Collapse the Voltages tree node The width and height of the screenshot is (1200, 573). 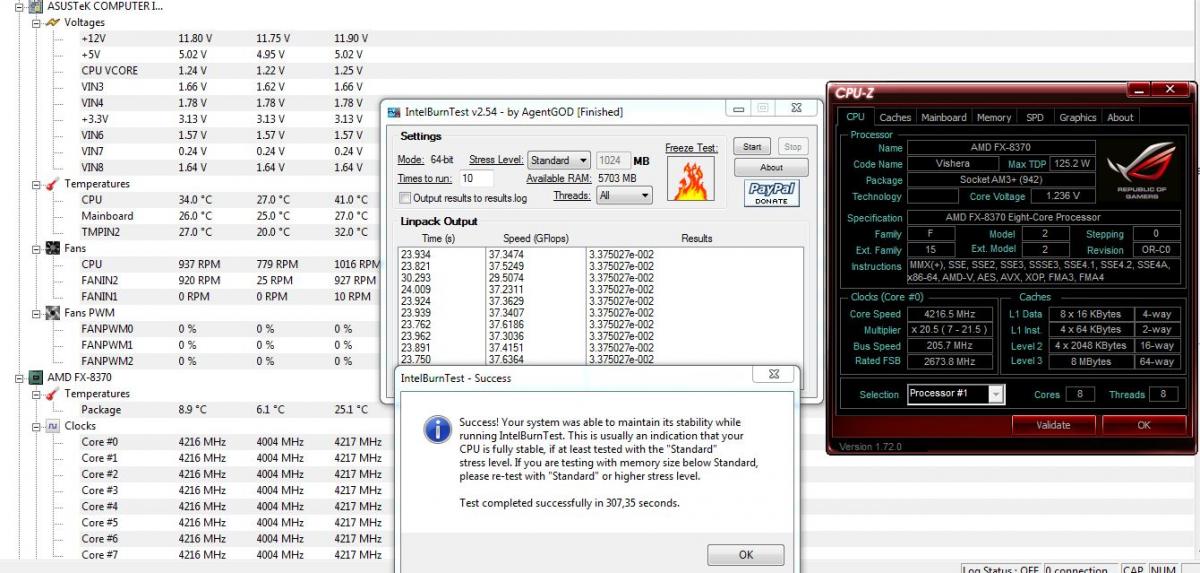[36, 22]
